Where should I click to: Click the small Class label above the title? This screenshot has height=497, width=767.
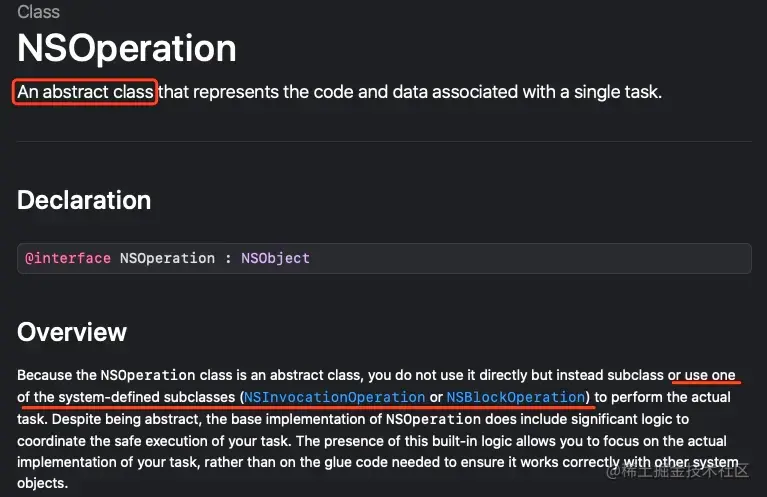click(x=39, y=12)
